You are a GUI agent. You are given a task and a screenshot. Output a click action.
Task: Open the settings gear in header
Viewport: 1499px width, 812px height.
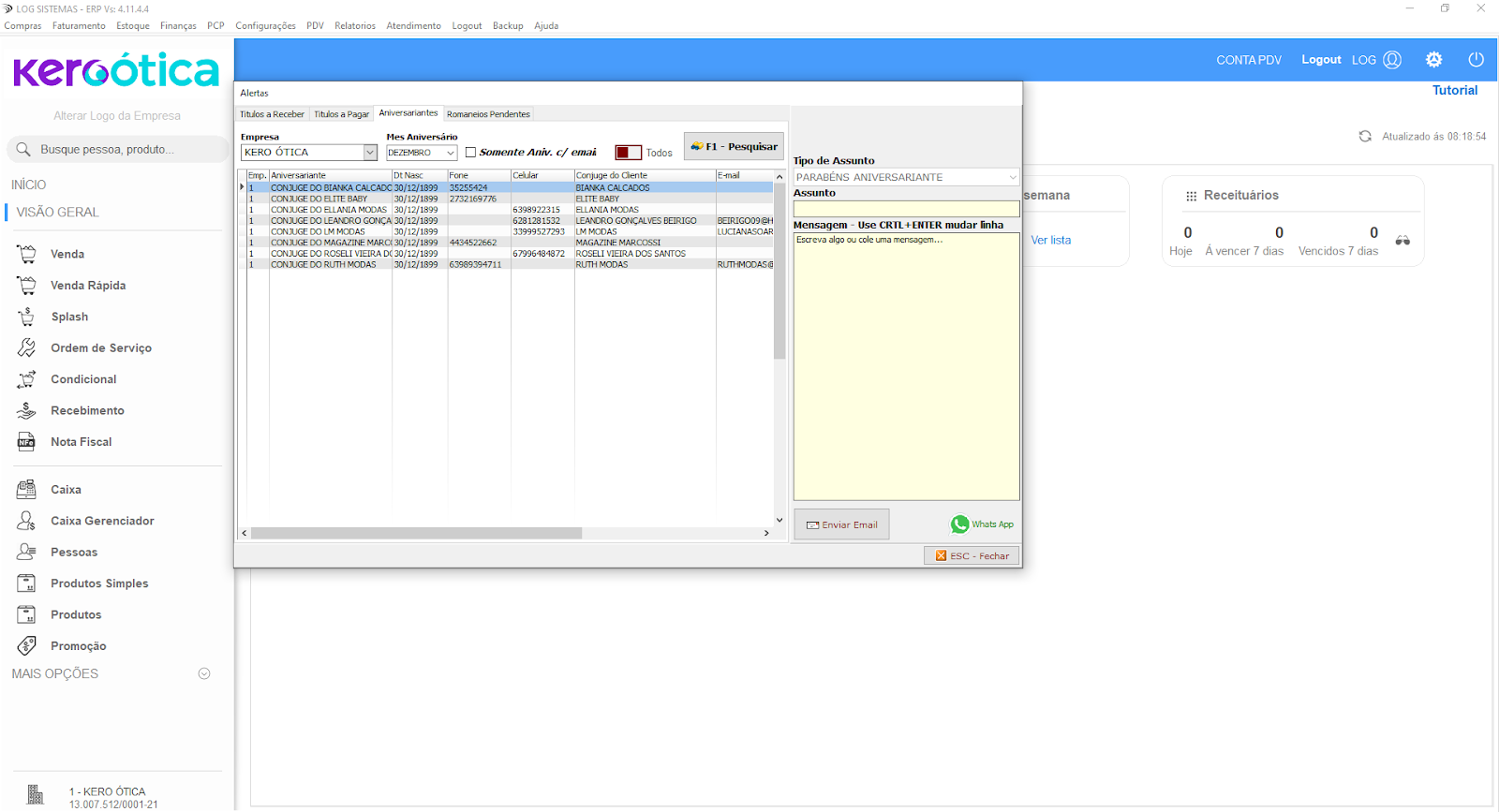point(1433,59)
